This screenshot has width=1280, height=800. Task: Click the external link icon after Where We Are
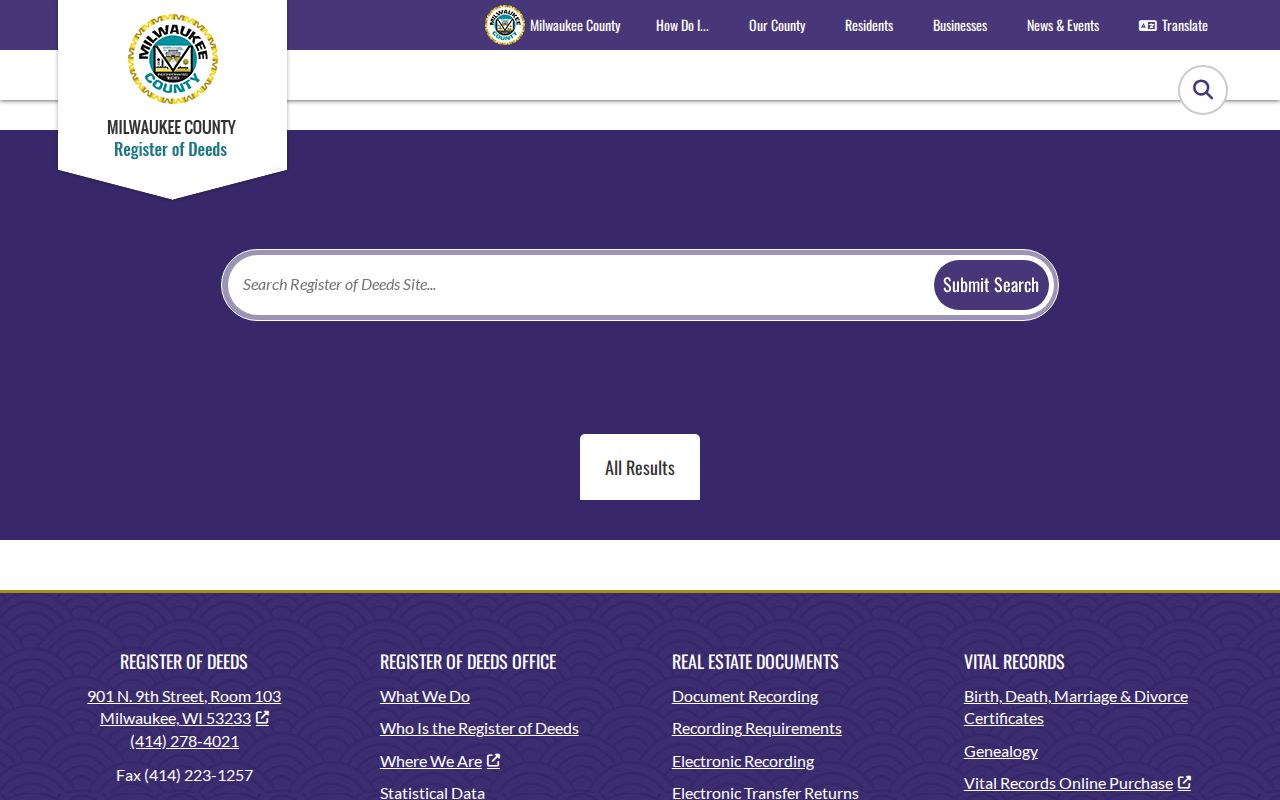tap(493, 761)
